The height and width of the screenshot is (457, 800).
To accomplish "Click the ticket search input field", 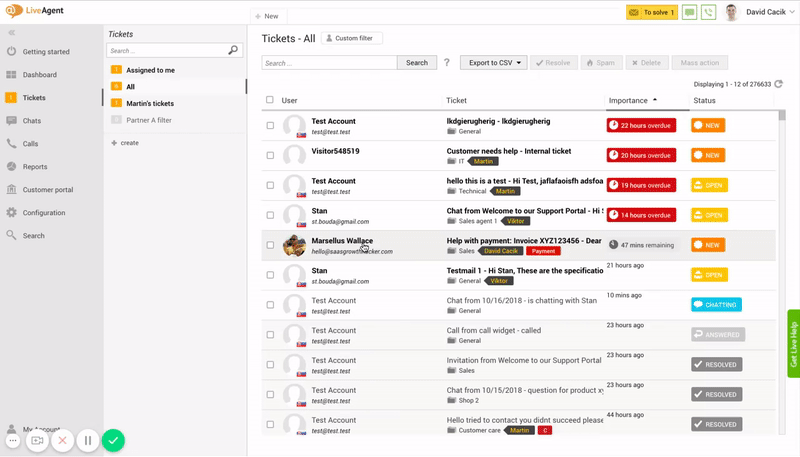I will [329, 63].
